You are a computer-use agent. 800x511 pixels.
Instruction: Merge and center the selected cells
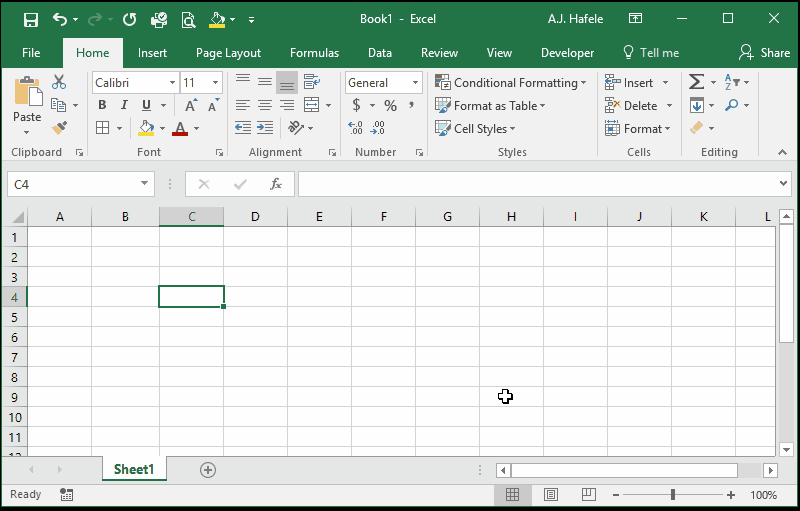pyautogui.click(x=311, y=105)
